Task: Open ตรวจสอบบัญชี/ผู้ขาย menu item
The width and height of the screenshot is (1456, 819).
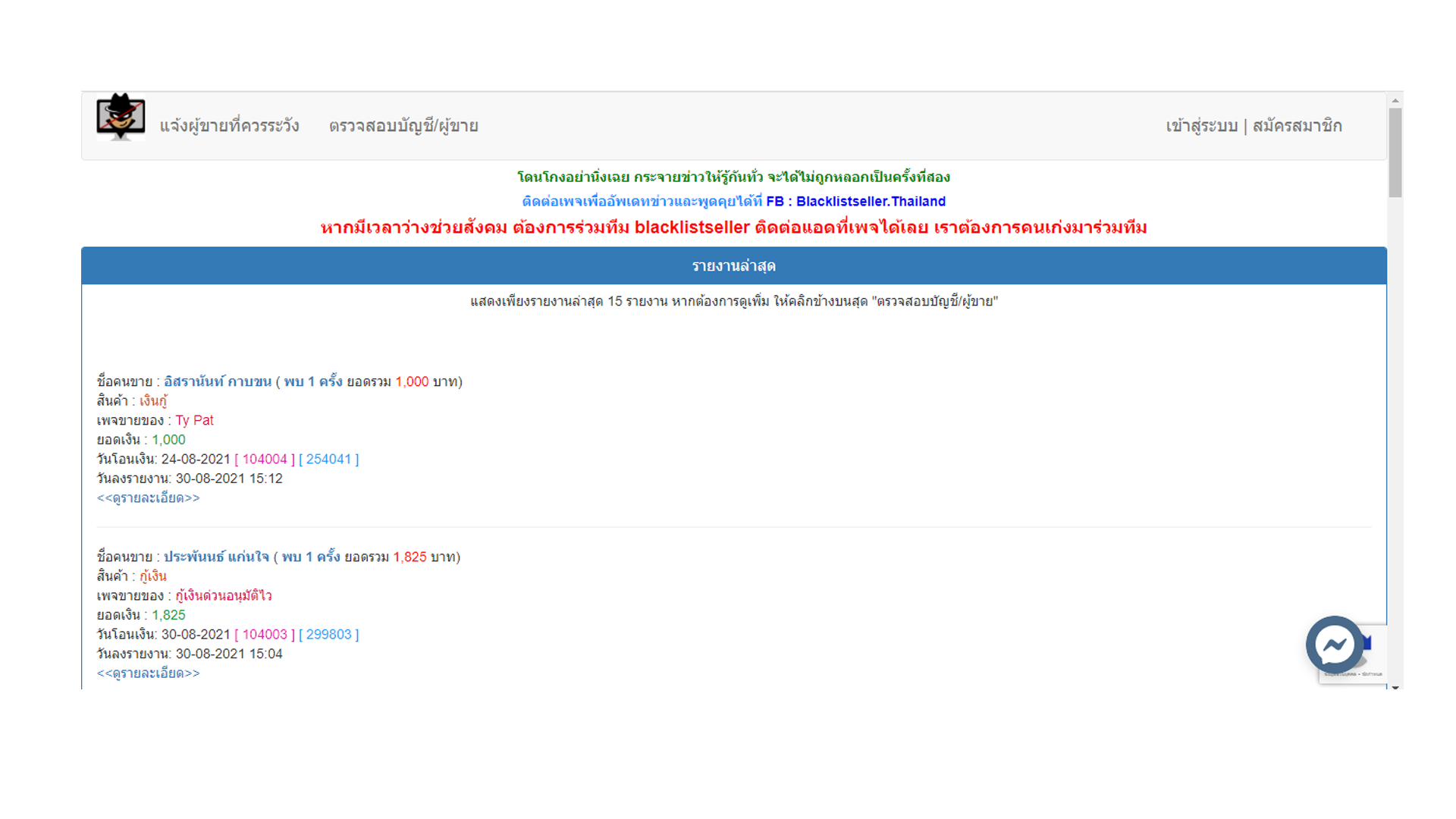Action: click(x=403, y=126)
